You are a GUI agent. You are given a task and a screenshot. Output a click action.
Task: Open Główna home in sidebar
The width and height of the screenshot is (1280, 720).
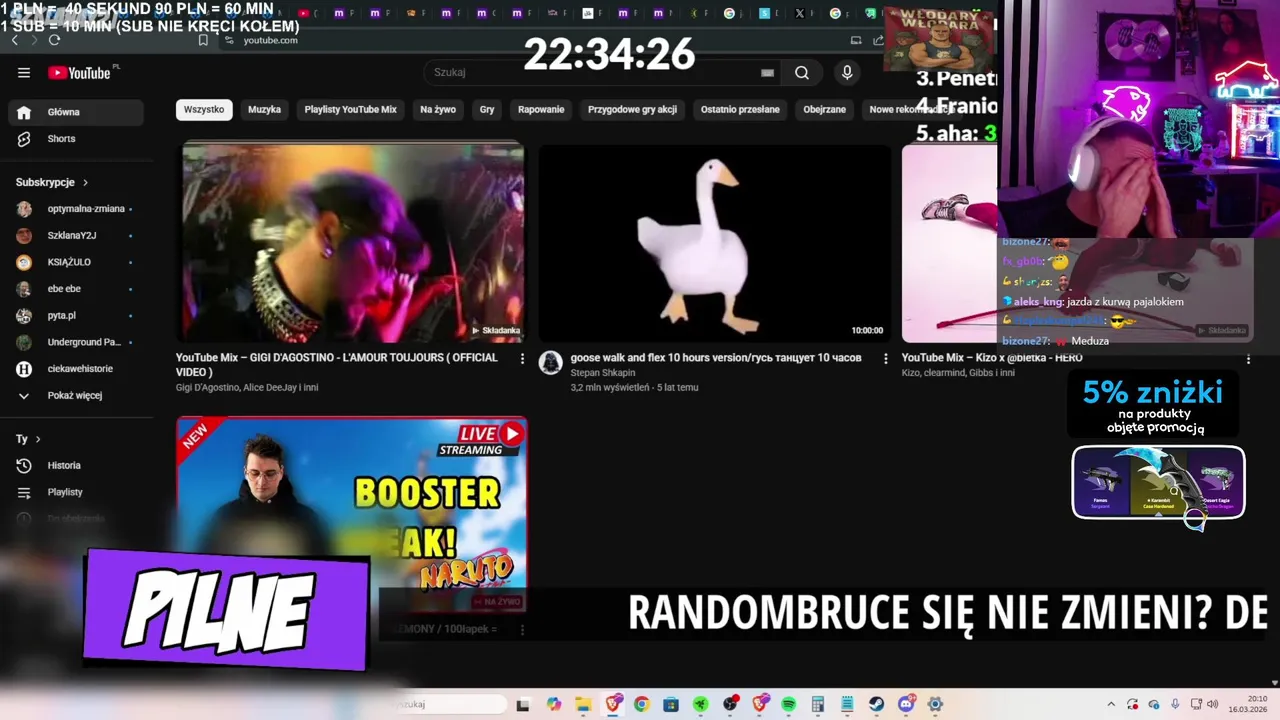[76, 112]
